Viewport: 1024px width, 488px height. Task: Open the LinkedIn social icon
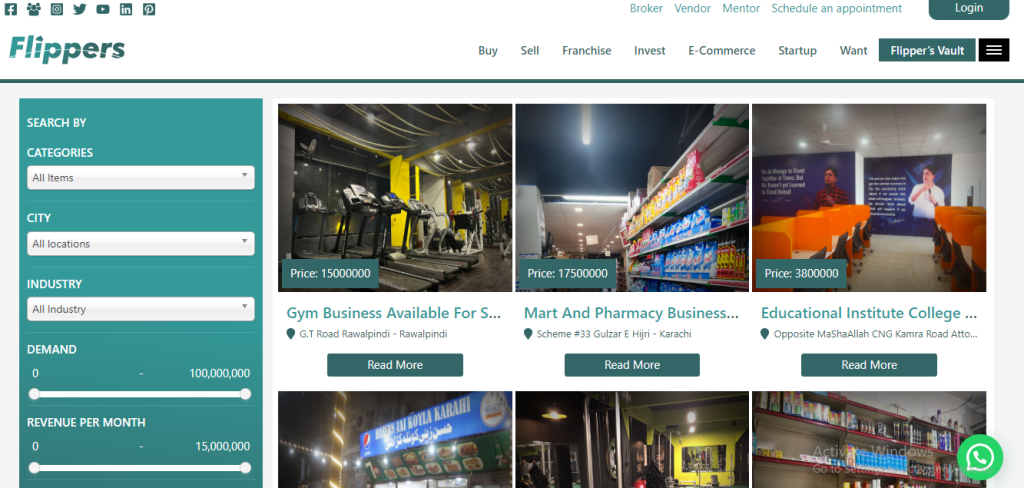[x=126, y=9]
